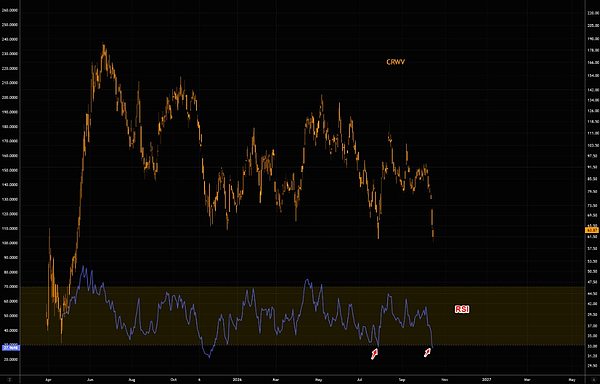This screenshot has width=600, height=384.
Task: Click the Aug label on time axis
Action: tap(132, 380)
